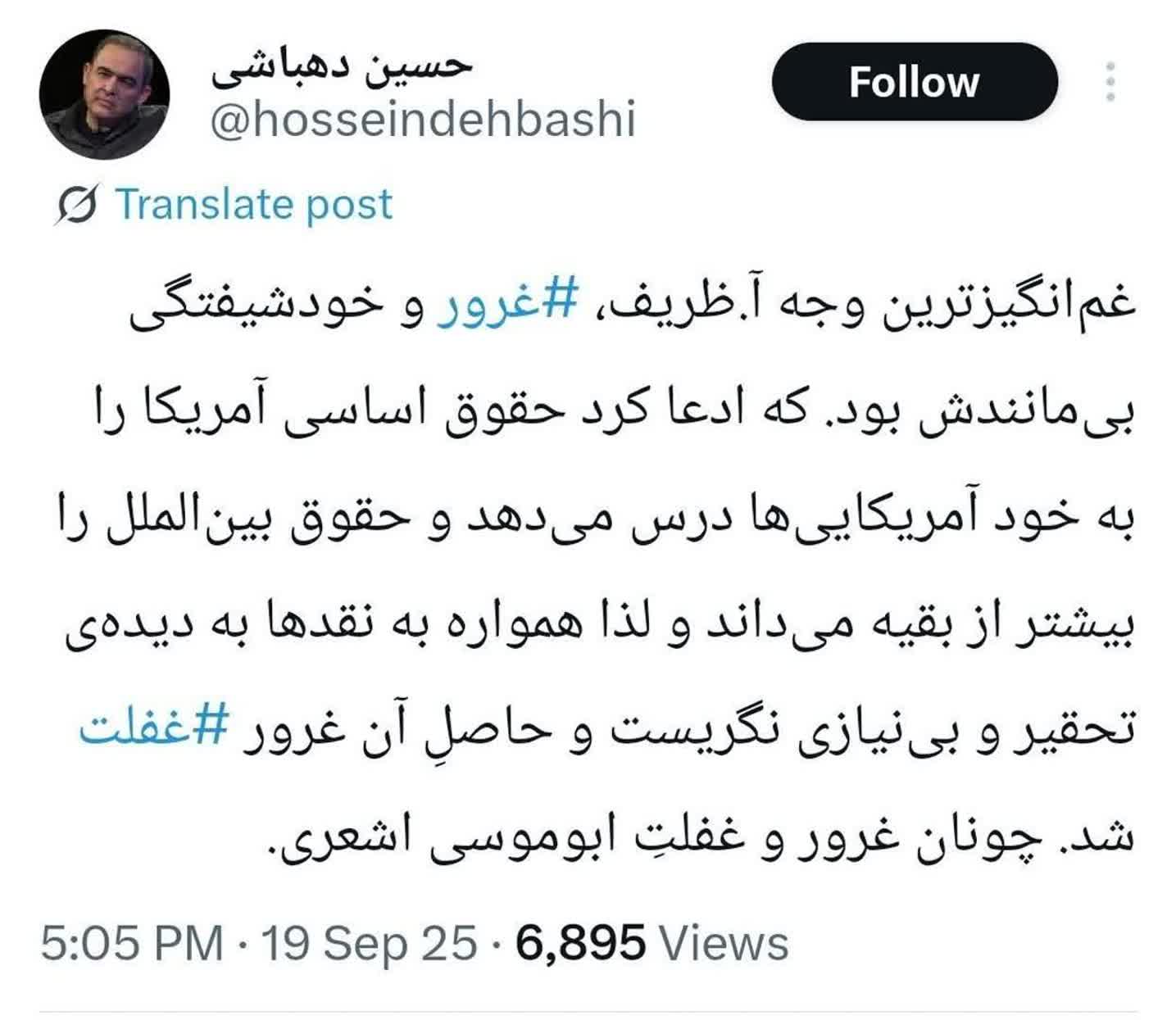Click the Views label

724,942
